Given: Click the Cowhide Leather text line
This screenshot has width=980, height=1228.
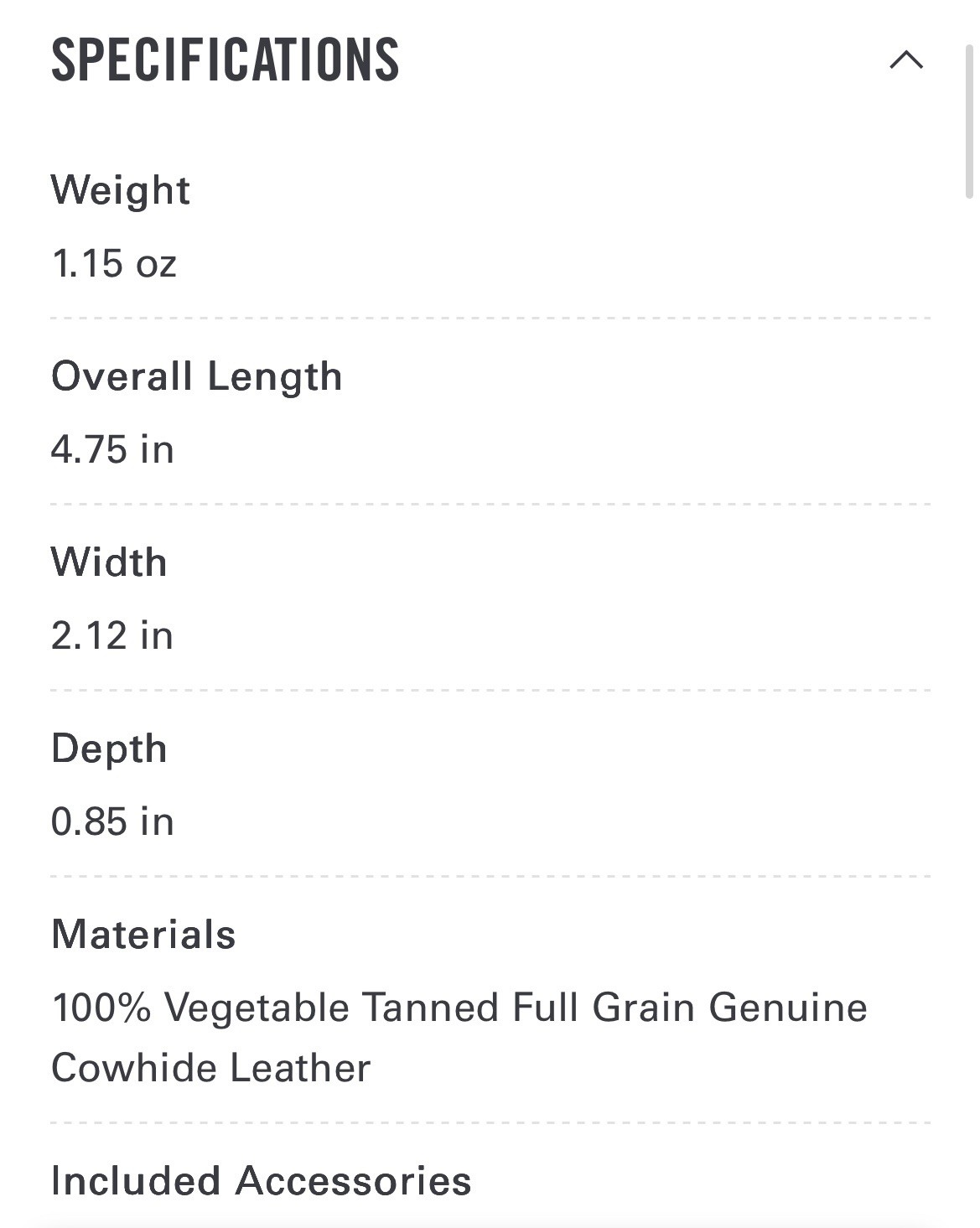Looking at the screenshot, I should coord(210,1068).
